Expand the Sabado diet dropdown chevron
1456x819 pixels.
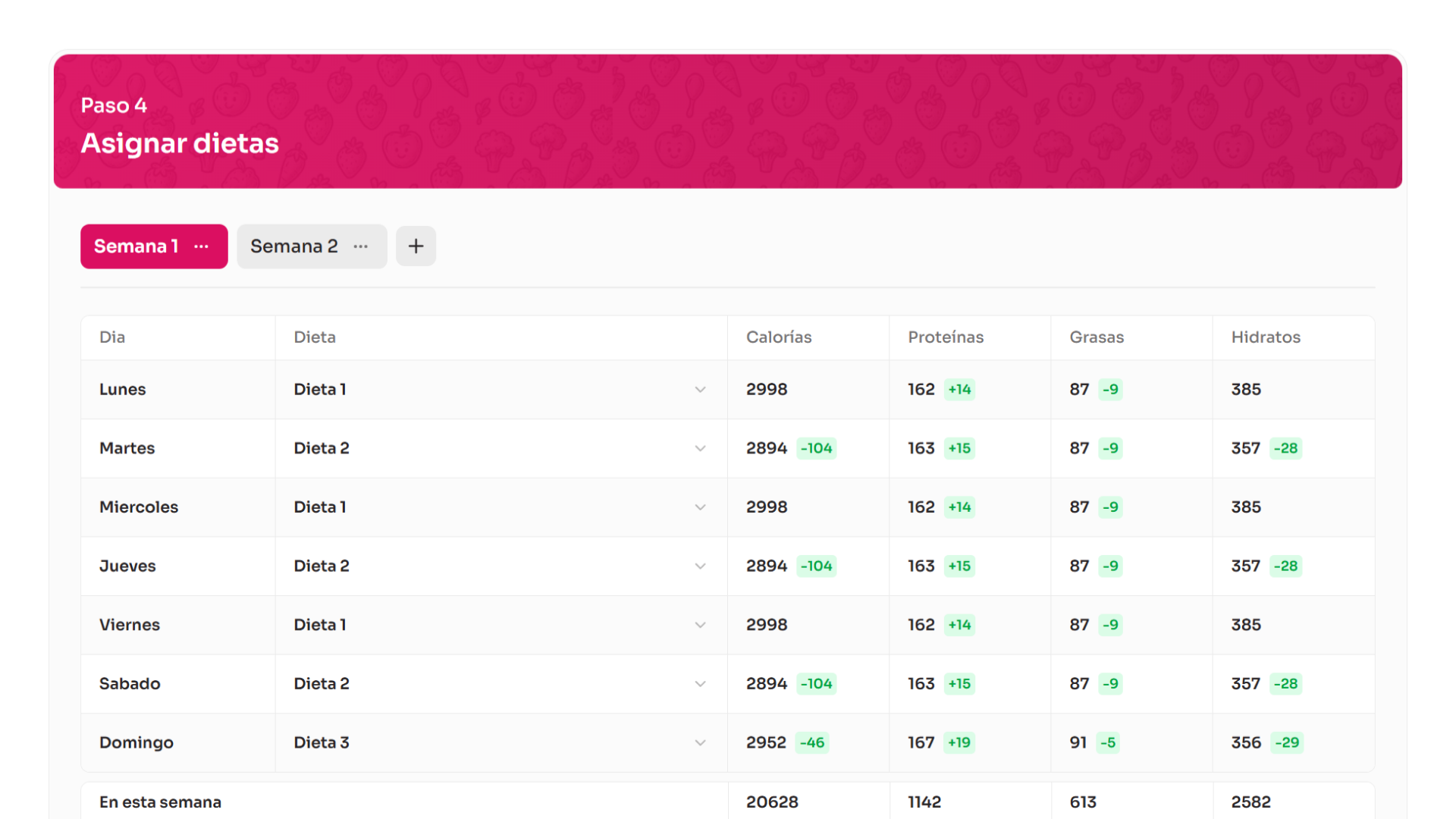(x=700, y=684)
